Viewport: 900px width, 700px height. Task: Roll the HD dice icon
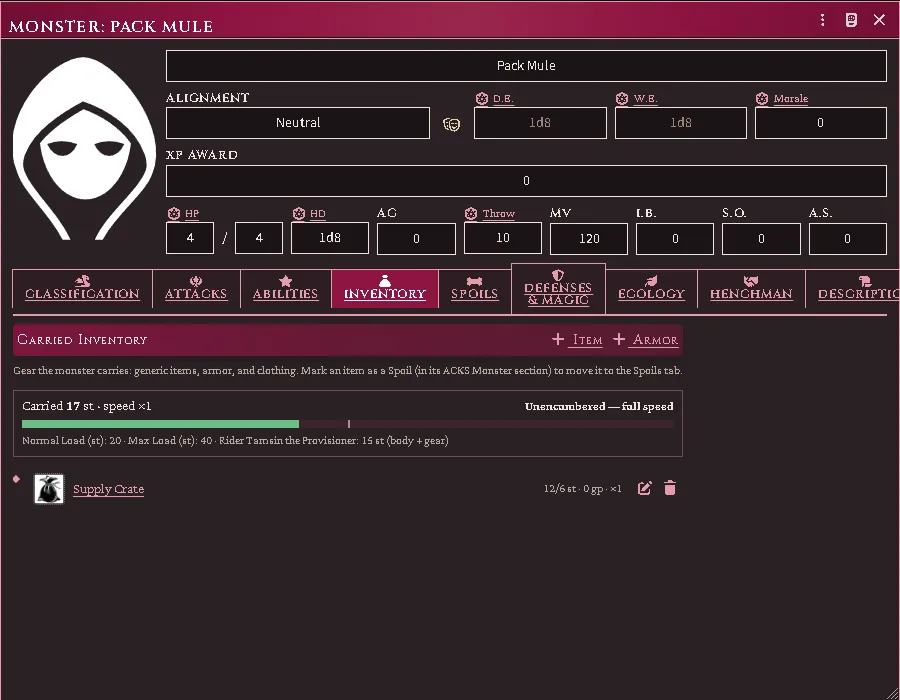298,214
